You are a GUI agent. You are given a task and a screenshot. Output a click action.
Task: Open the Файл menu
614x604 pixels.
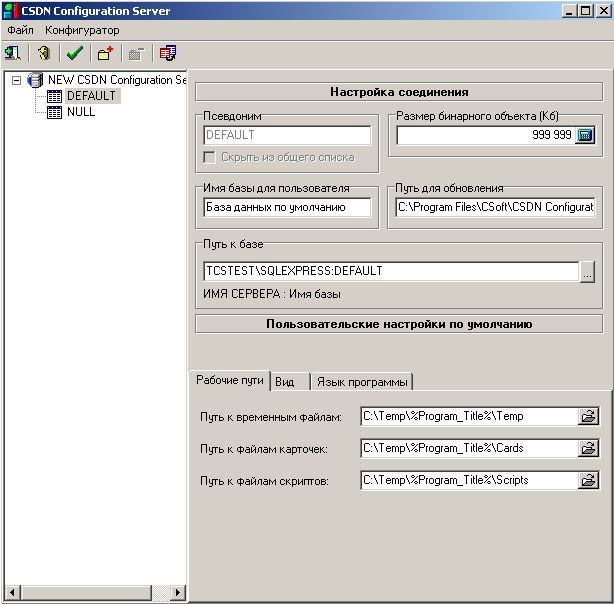[x=20, y=30]
